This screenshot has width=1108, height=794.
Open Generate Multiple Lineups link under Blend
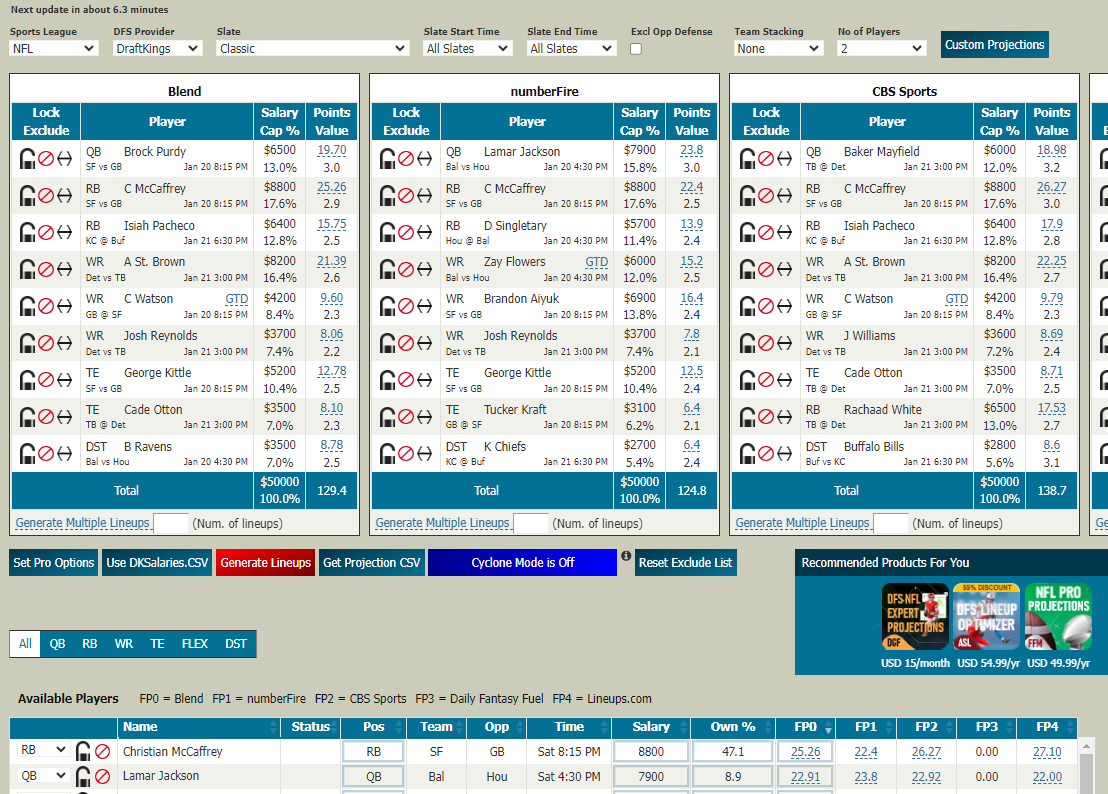click(83, 523)
